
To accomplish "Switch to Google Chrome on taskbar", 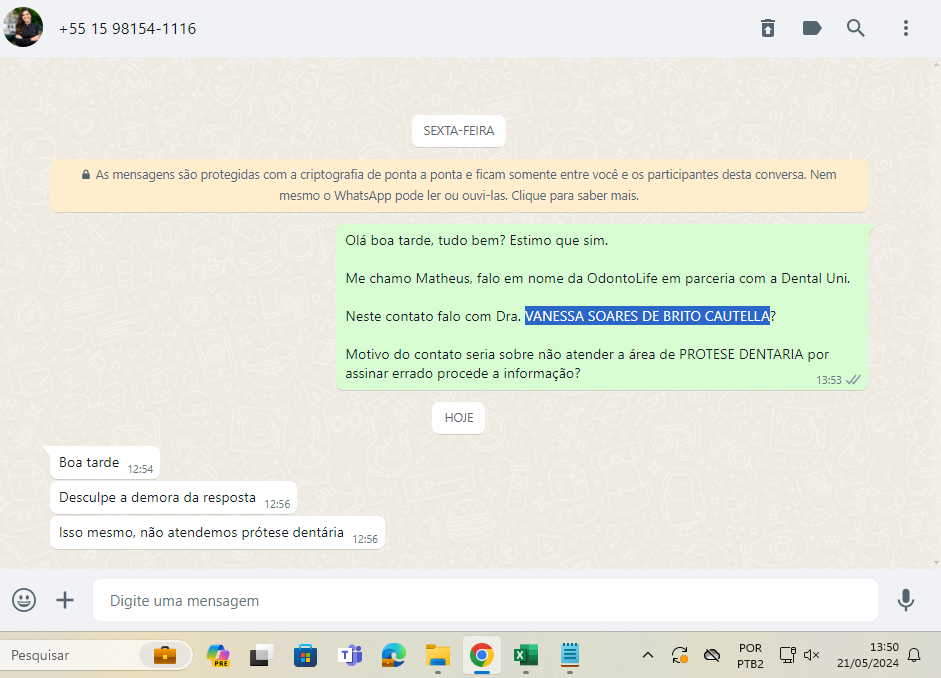I will [481, 655].
